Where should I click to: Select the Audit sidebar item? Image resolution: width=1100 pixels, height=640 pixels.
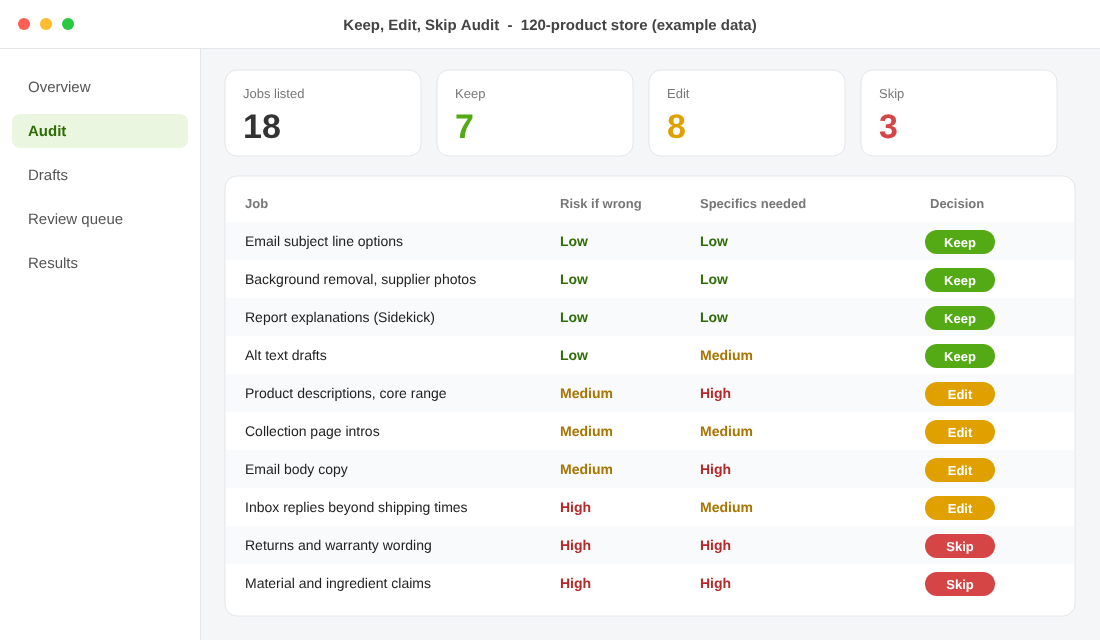click(x=100, y=131)
